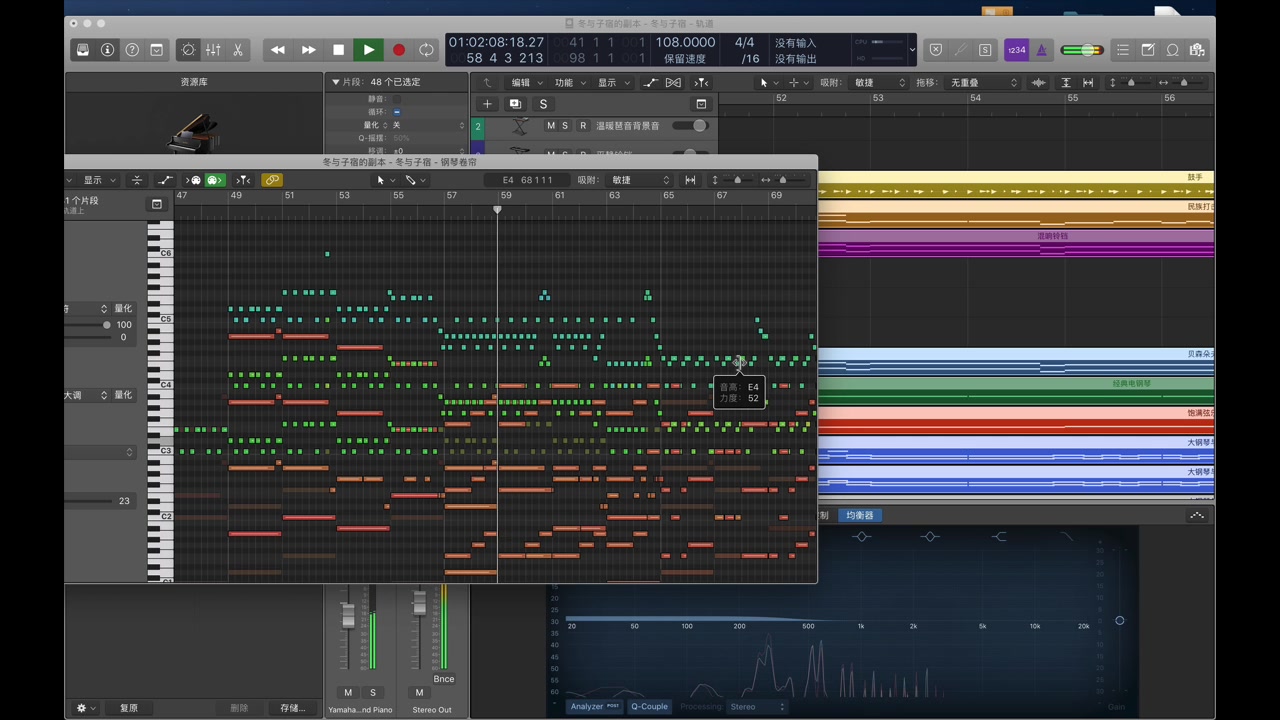
Task: Click the piano roll horizontal auto-zoom button
Action: (690, 180)
